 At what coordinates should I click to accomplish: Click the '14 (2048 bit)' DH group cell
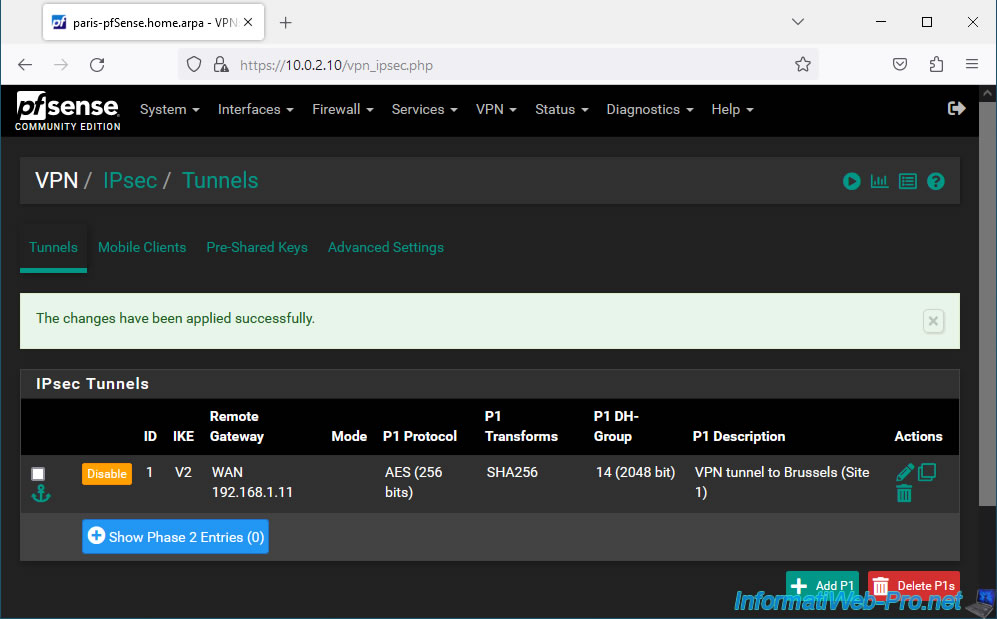[635, 473]
